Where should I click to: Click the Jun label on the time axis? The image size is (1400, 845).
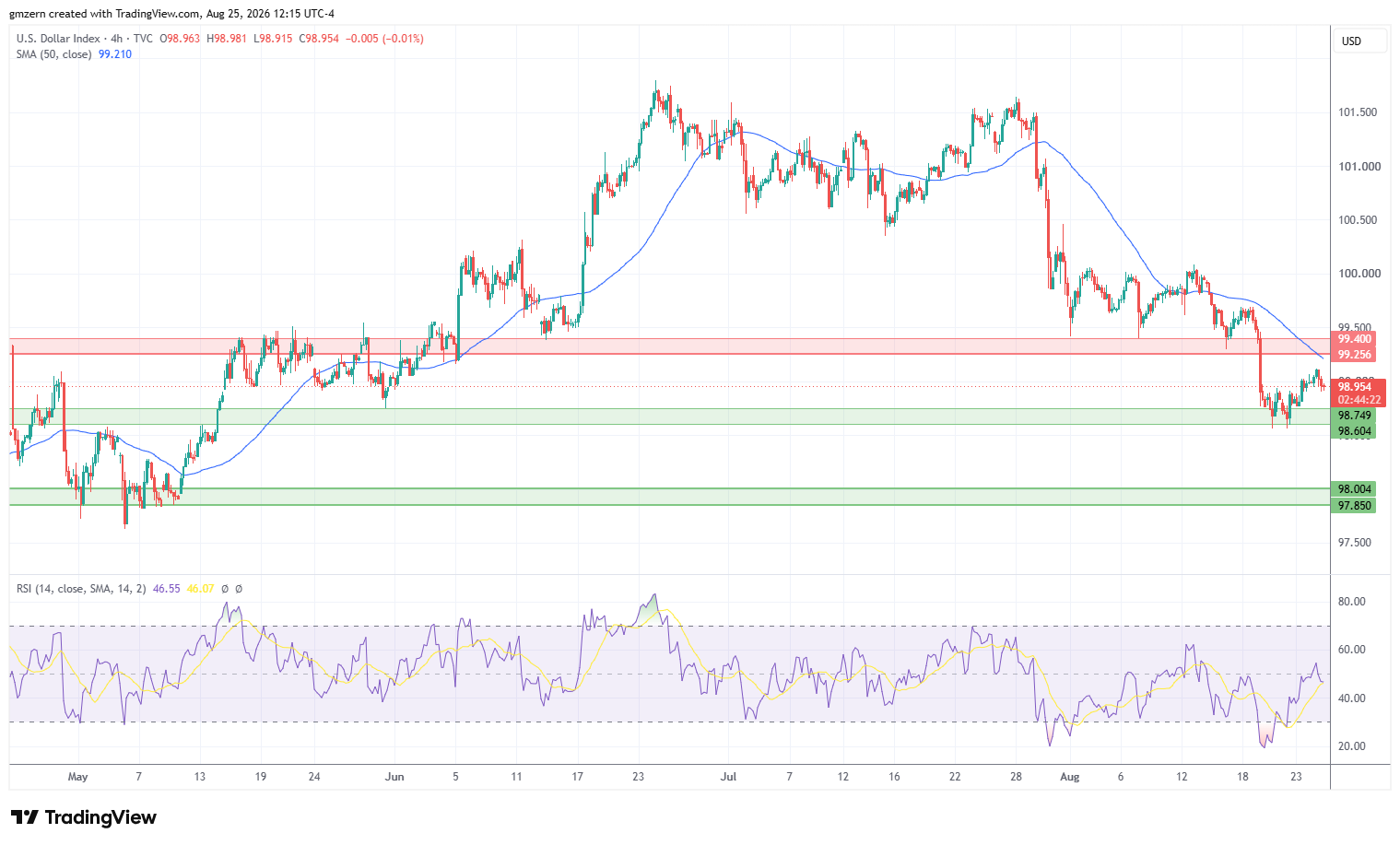(394, 777)
